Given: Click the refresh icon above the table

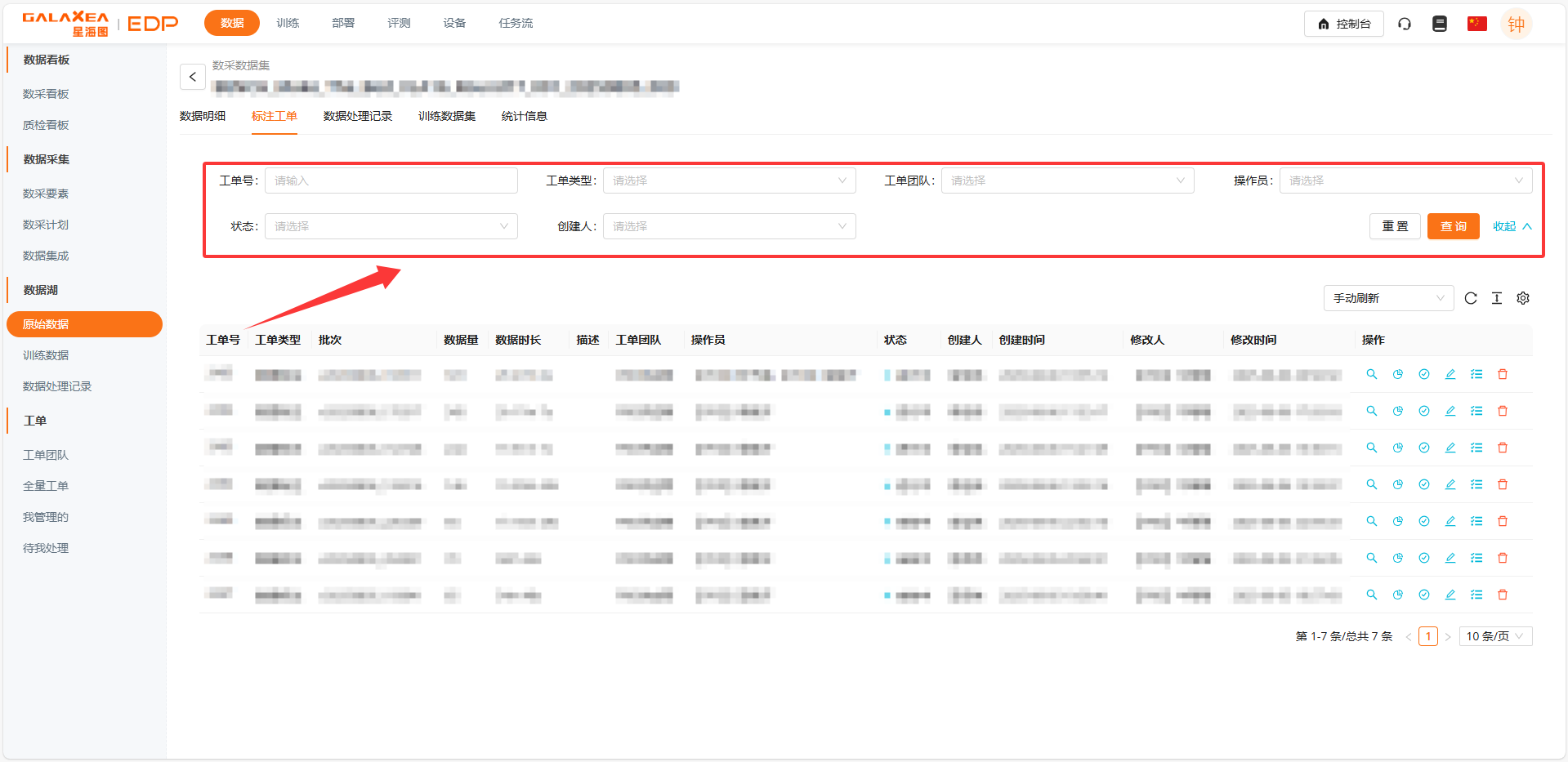Looking at the screenshot, I should pos(1471,298).
